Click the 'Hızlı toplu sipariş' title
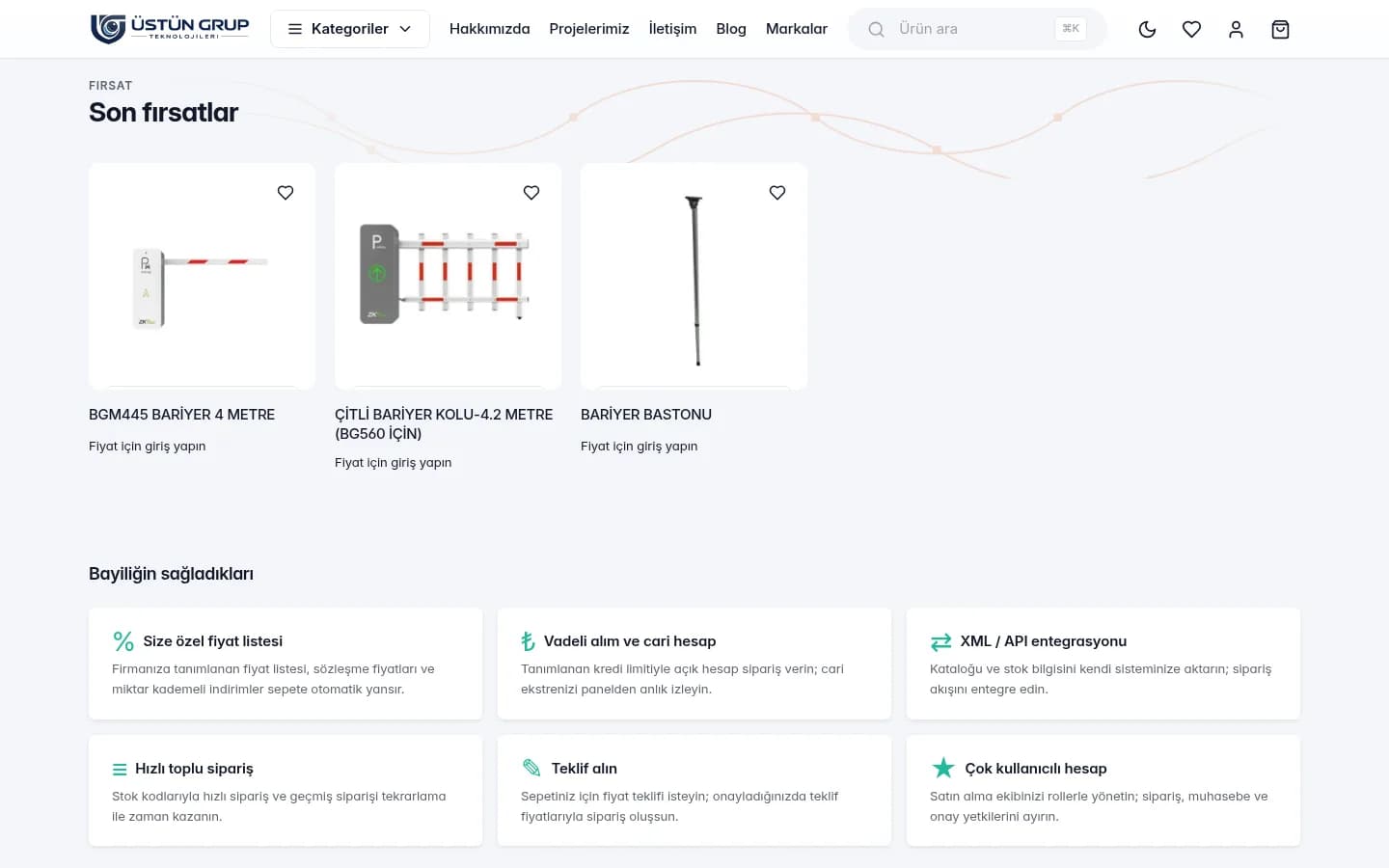Viewport: 1389px width, 868px height. (x=194, y=769)
